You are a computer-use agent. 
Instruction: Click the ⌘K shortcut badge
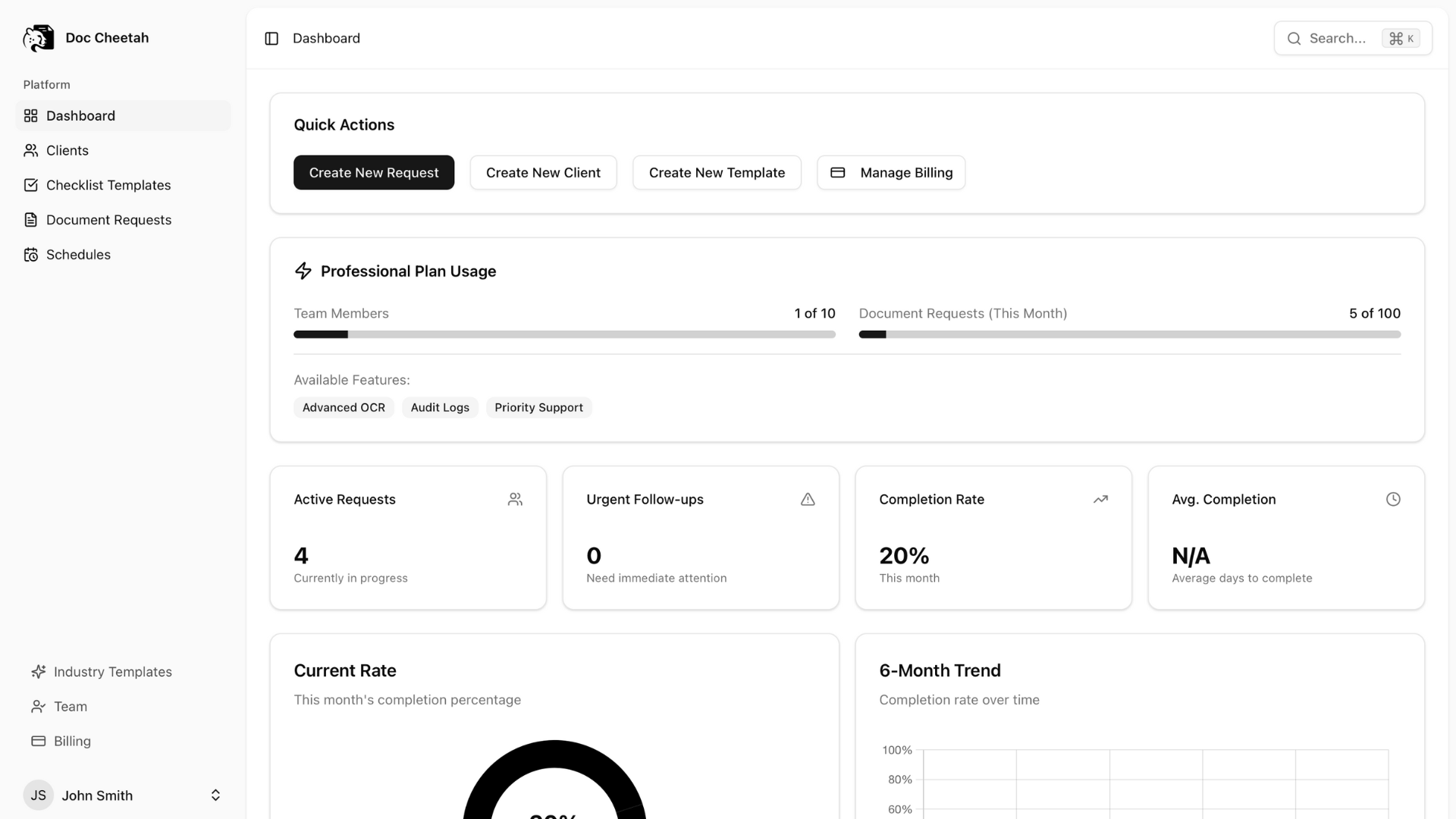click(1401, 39)
